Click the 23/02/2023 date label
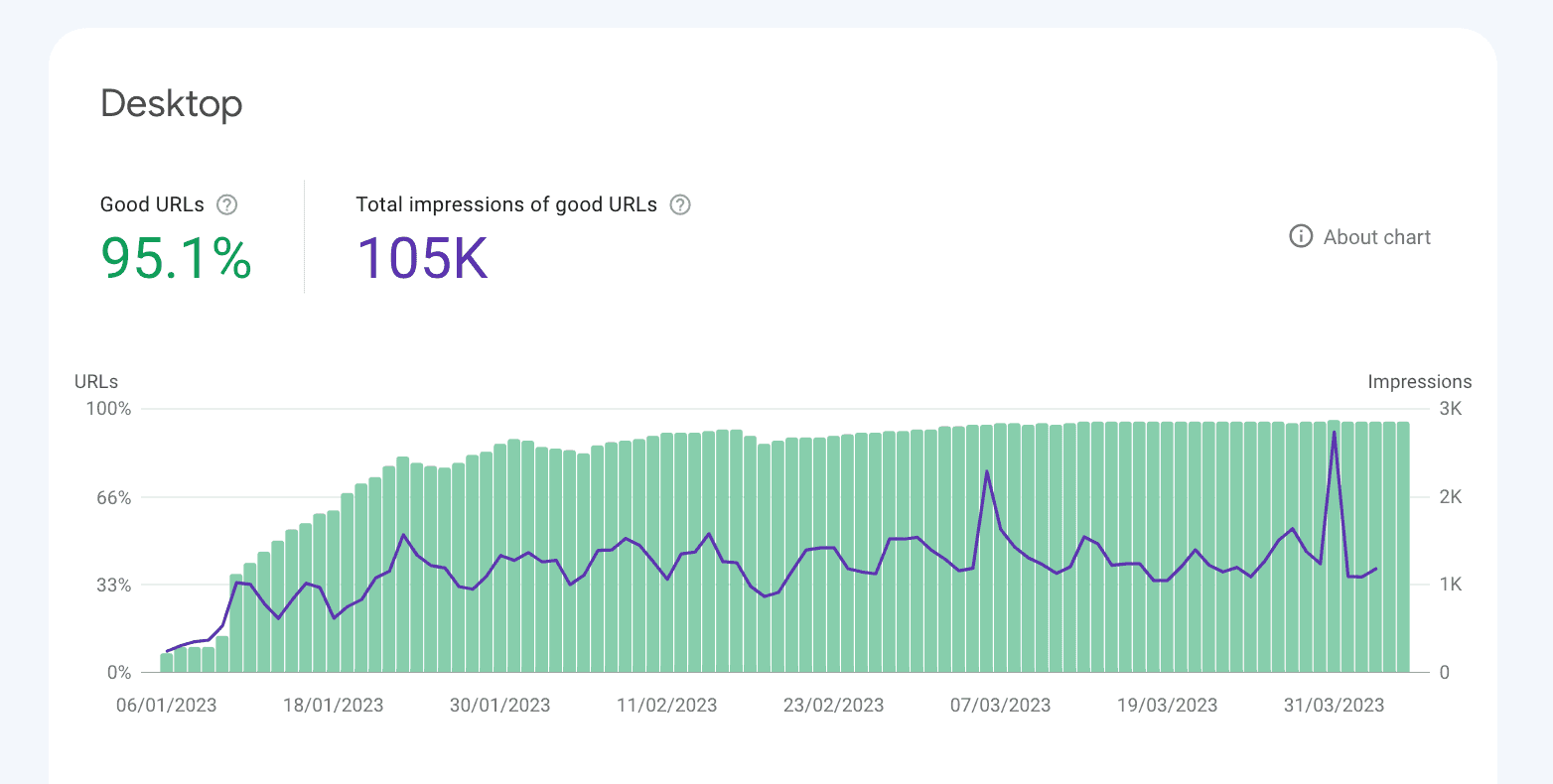Viewport: 1553px width, 784px height. click(x=834, y=706)
